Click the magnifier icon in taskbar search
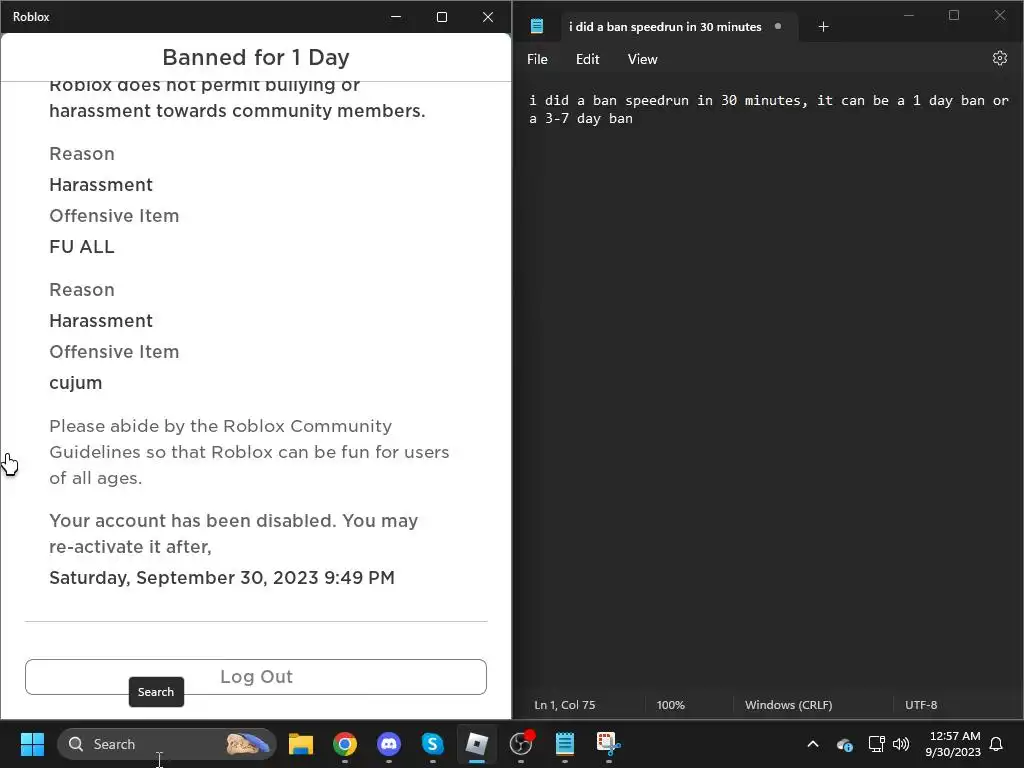Screen dimensions: 1024x768 point(76,744)
